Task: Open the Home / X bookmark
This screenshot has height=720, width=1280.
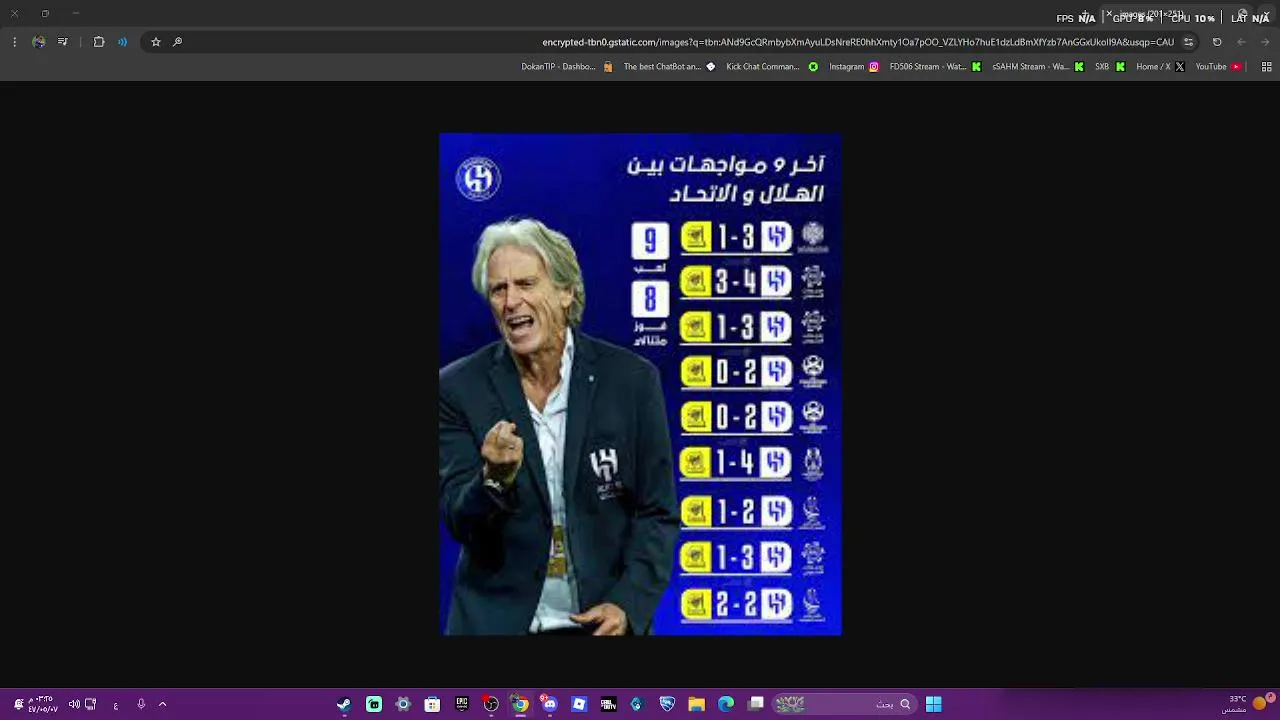Action: point(1160,67)
